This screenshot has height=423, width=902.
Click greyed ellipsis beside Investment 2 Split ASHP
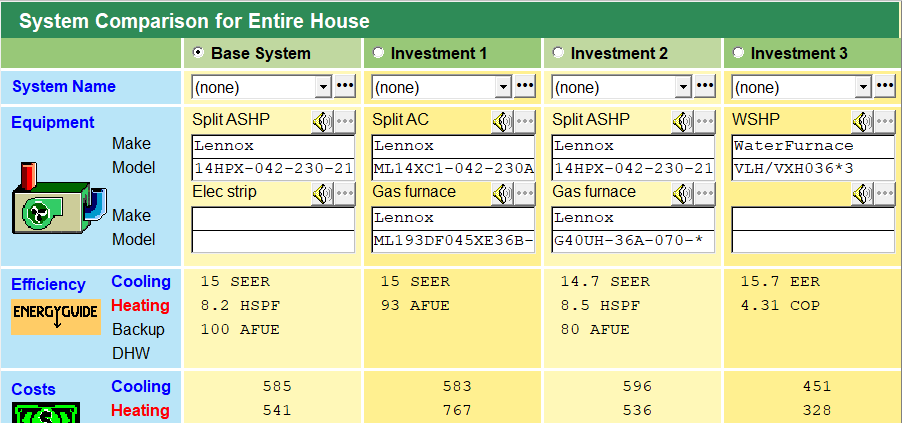coord(705,121)
